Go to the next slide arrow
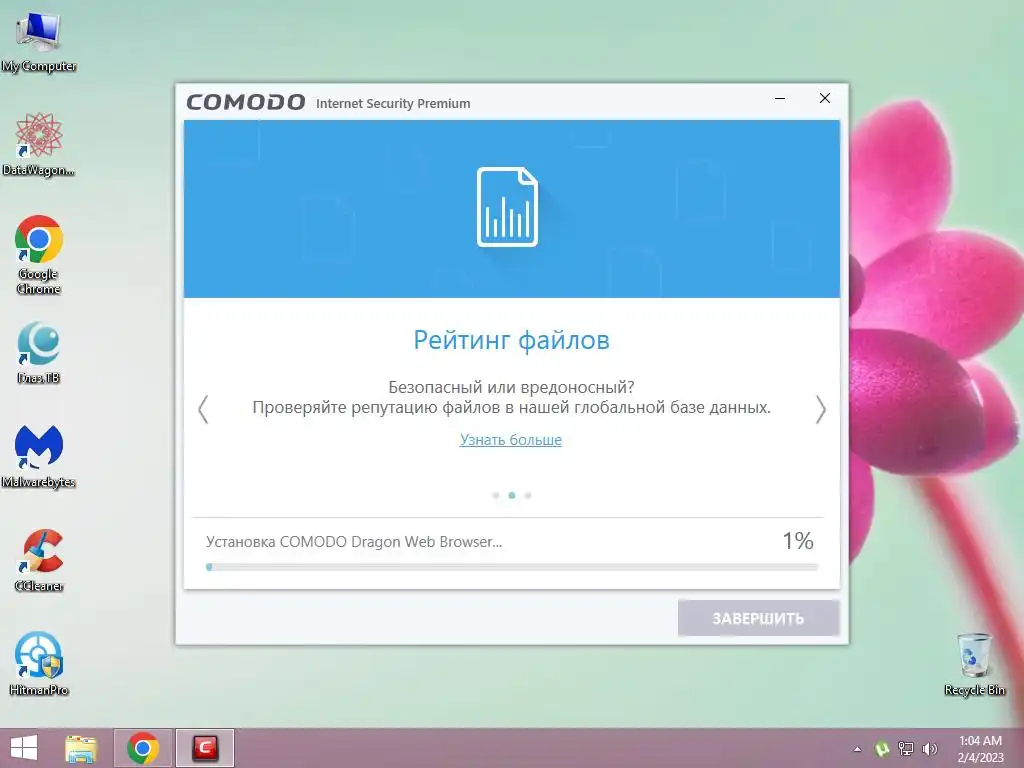 point(821,409)
